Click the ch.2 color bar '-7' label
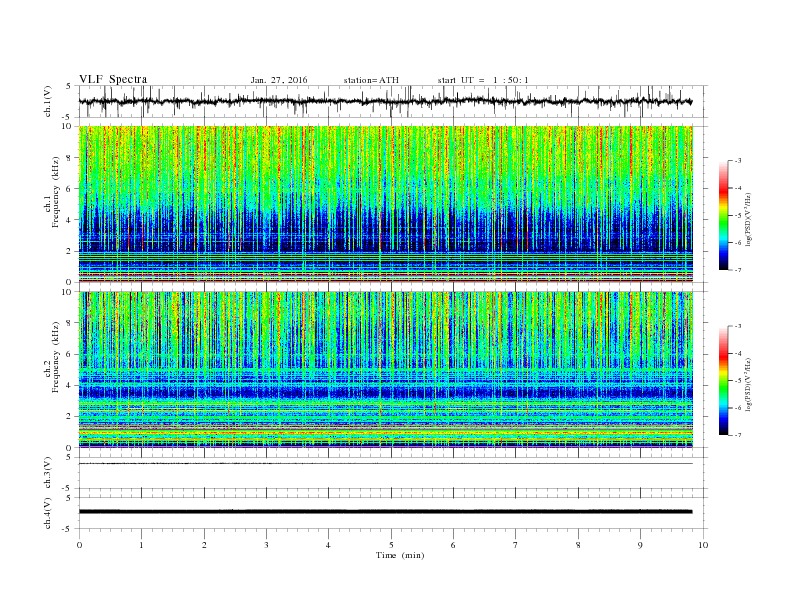 click(738, 435)
